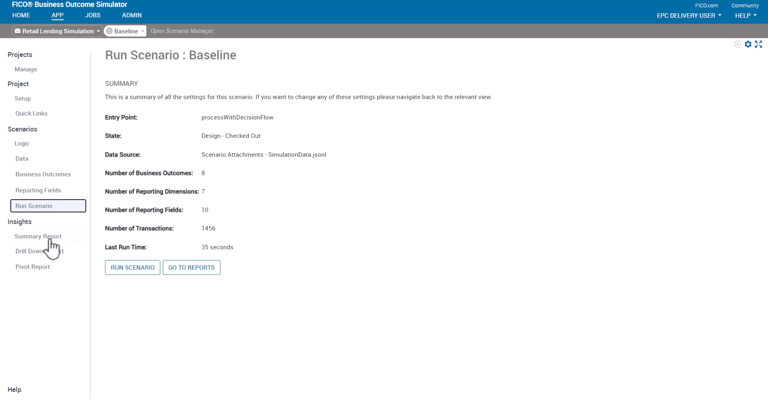Image resolution: width=768 pixels, height=408 pixels.
Task: Click the value 10 for Reporting Fields
Action: click(205, 210)
